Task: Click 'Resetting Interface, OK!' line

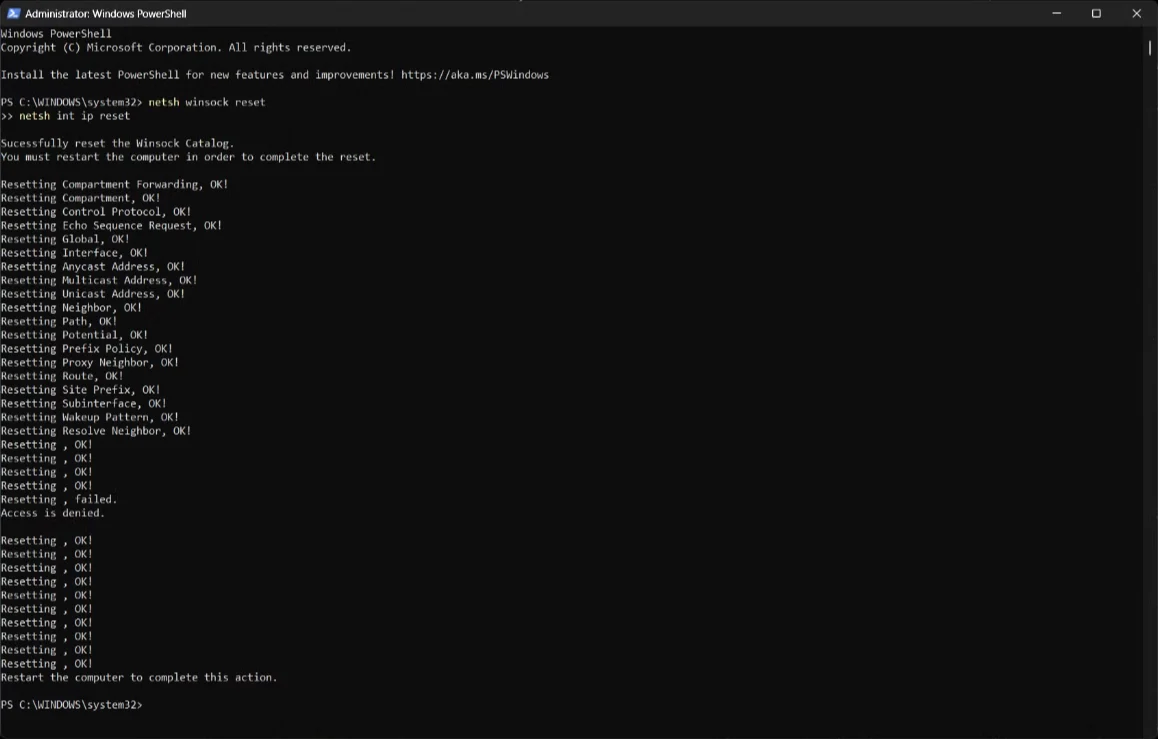Action: [x=75, y=252]
